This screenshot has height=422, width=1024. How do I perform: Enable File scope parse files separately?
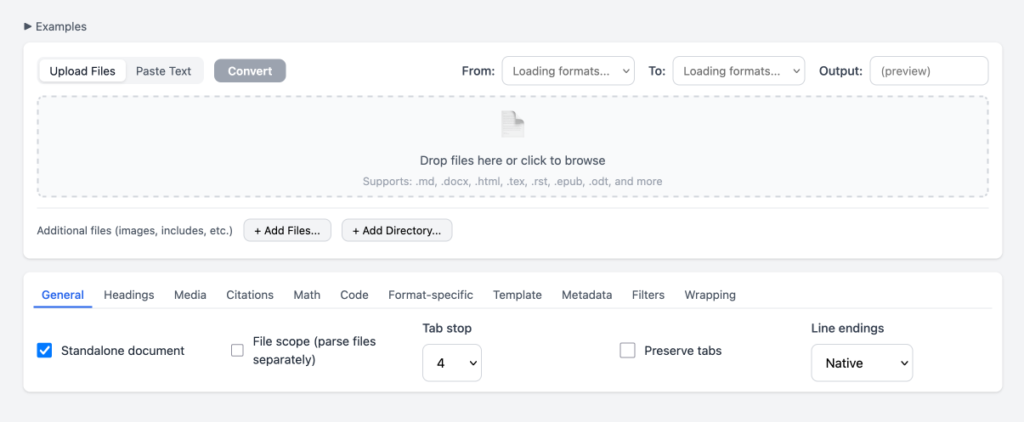click(x=237, y=350)
